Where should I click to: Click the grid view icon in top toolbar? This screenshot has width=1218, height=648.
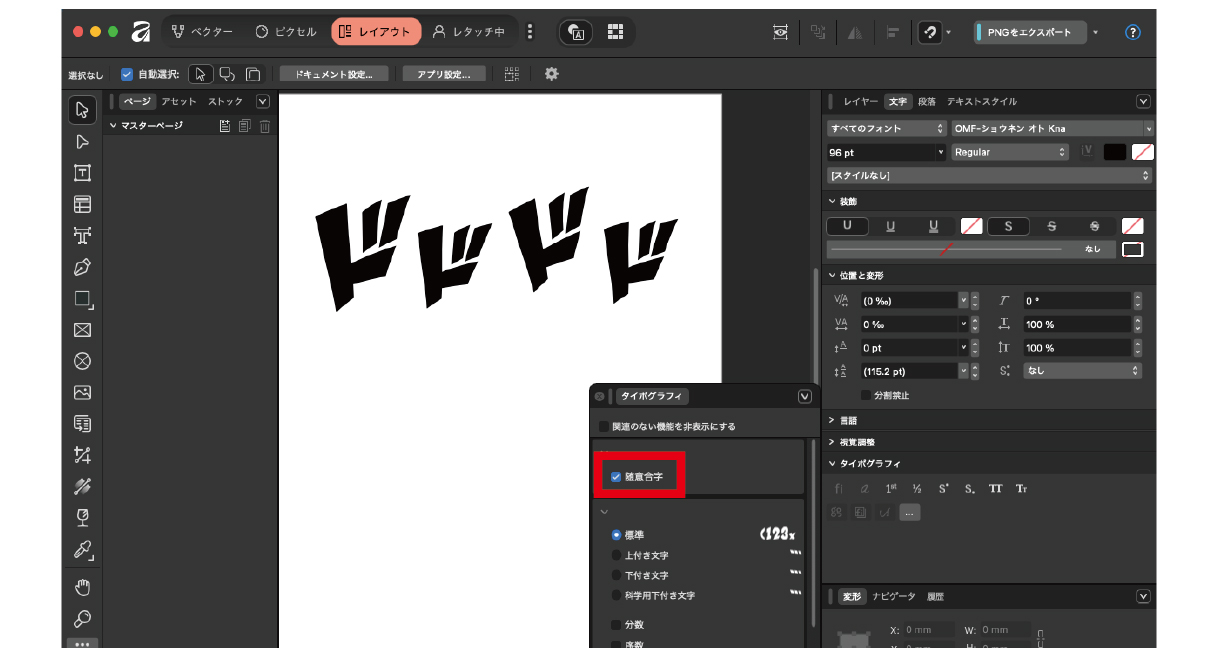coord(617,32)
